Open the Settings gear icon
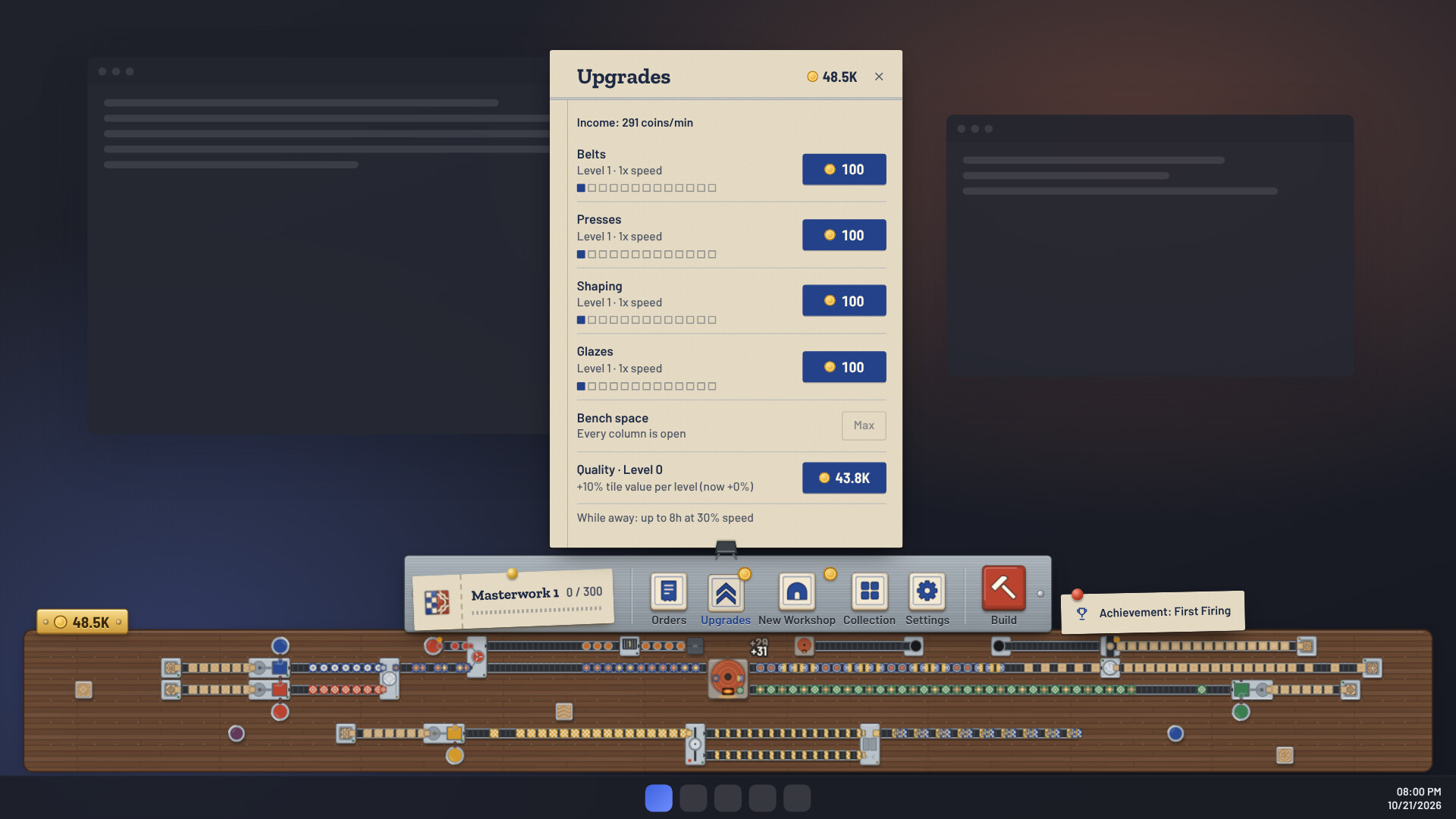This screenshot has width=1456, height=819. [927, 591]
